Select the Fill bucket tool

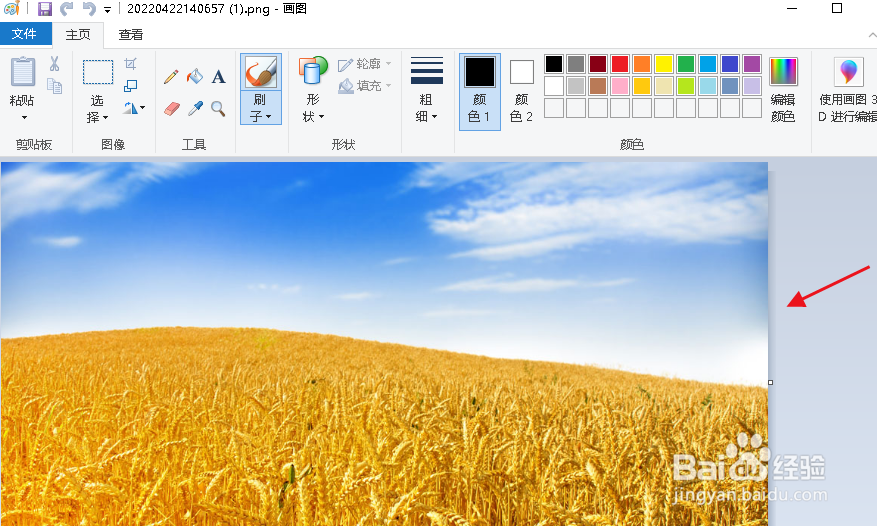(195, 76)
